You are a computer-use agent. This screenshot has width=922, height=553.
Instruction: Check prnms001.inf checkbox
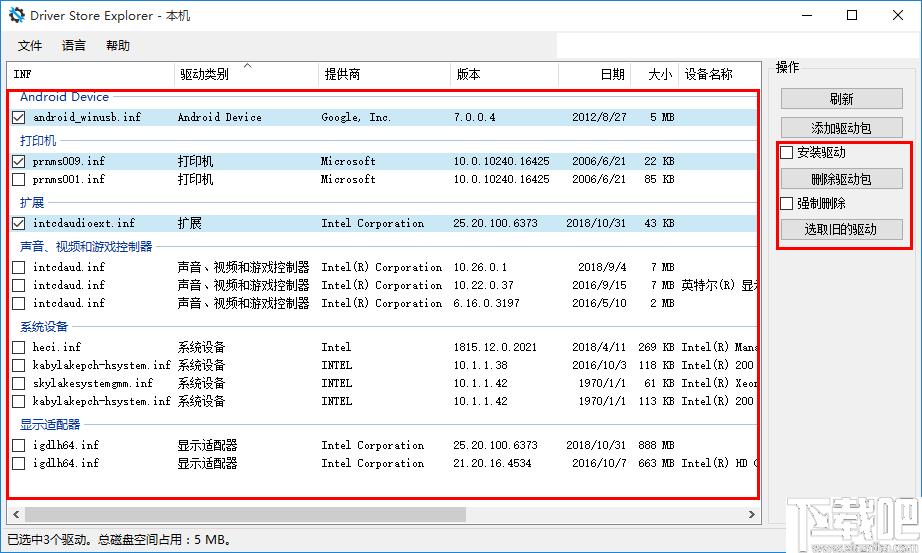pyautogui.click(x=19, y=179)
